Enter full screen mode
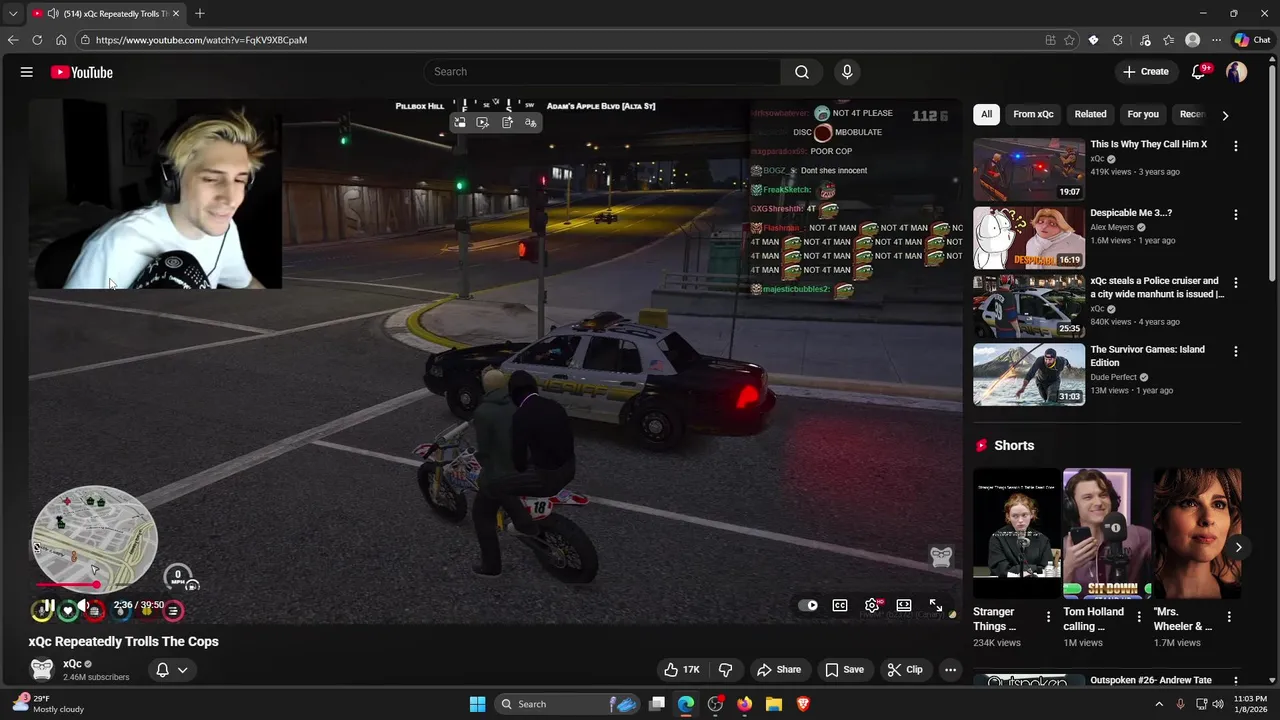The image size is (1280, 720). [936, 605]
